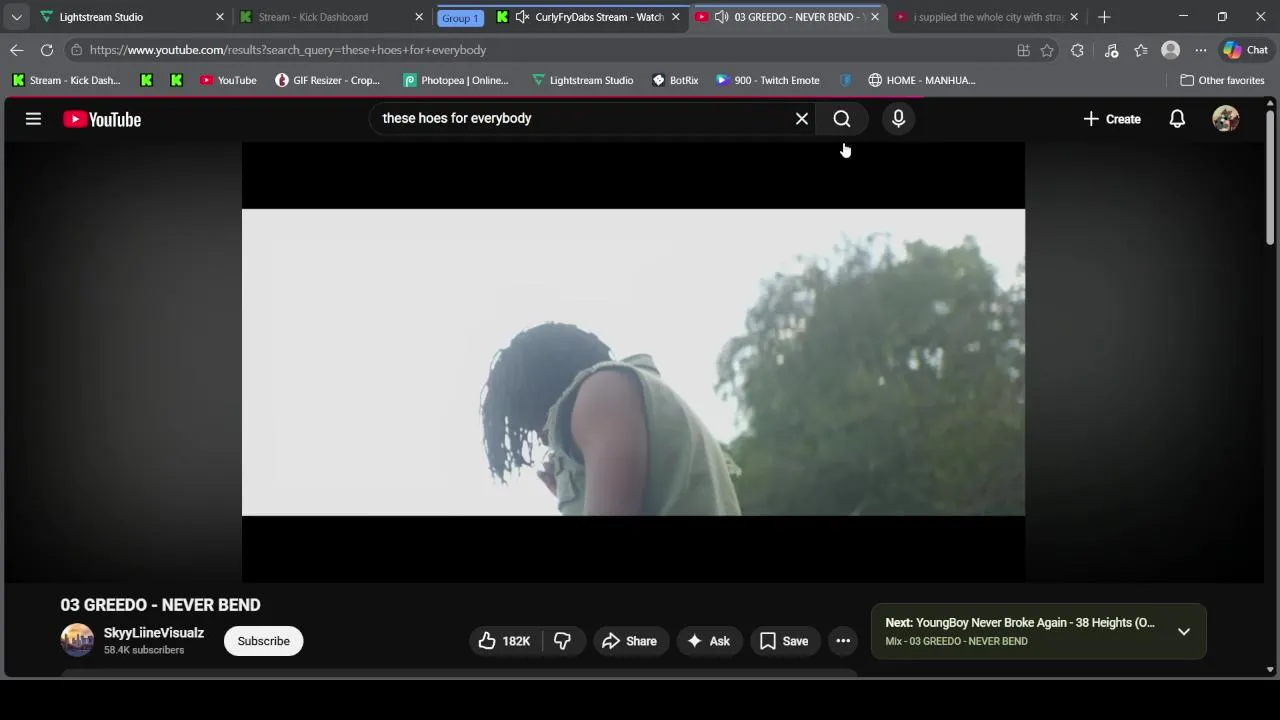Screen dimensions: 1280x720
Task: Open the account avatar menu
Action: [1226, 119]
